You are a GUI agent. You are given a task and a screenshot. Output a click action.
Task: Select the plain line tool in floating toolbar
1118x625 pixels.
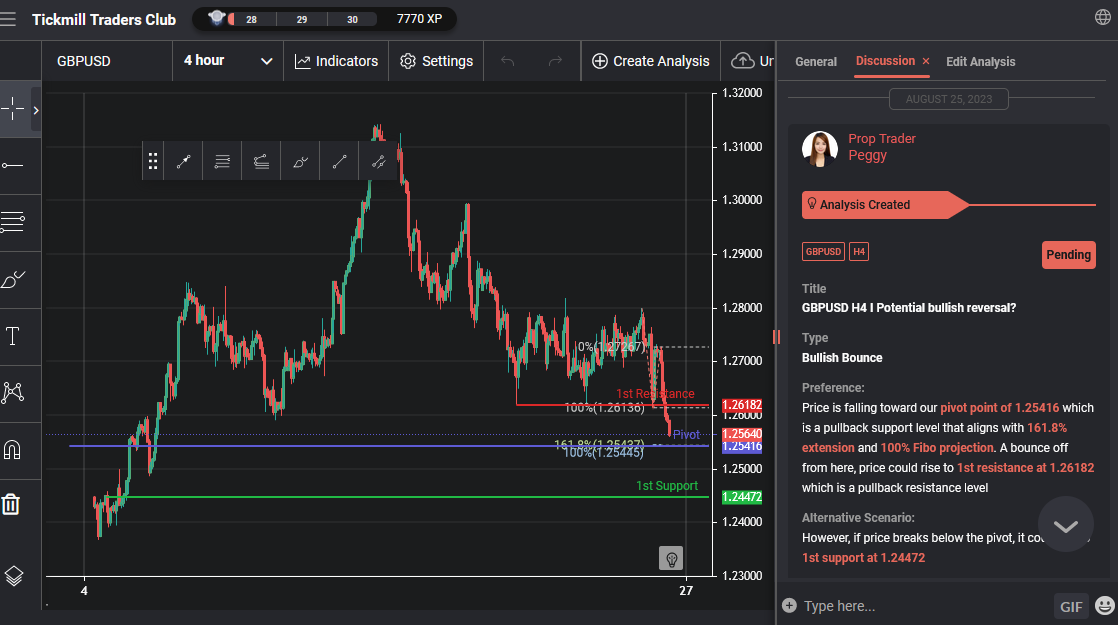pyautogui.click(x=339, y=161)
